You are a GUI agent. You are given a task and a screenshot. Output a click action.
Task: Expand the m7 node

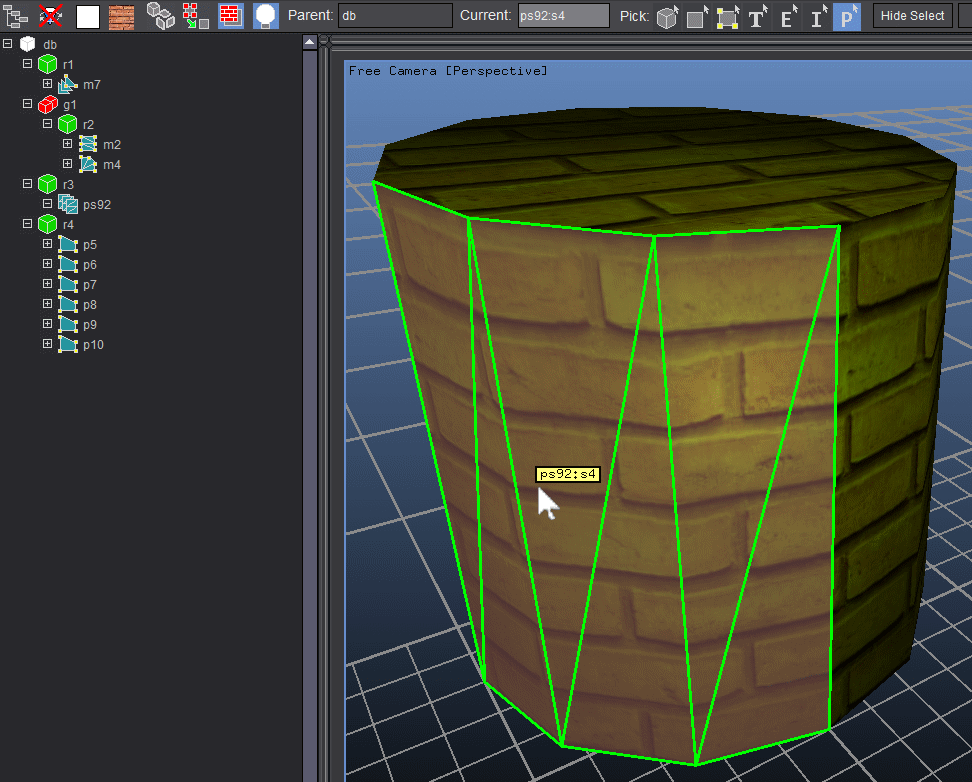(47, 83)
